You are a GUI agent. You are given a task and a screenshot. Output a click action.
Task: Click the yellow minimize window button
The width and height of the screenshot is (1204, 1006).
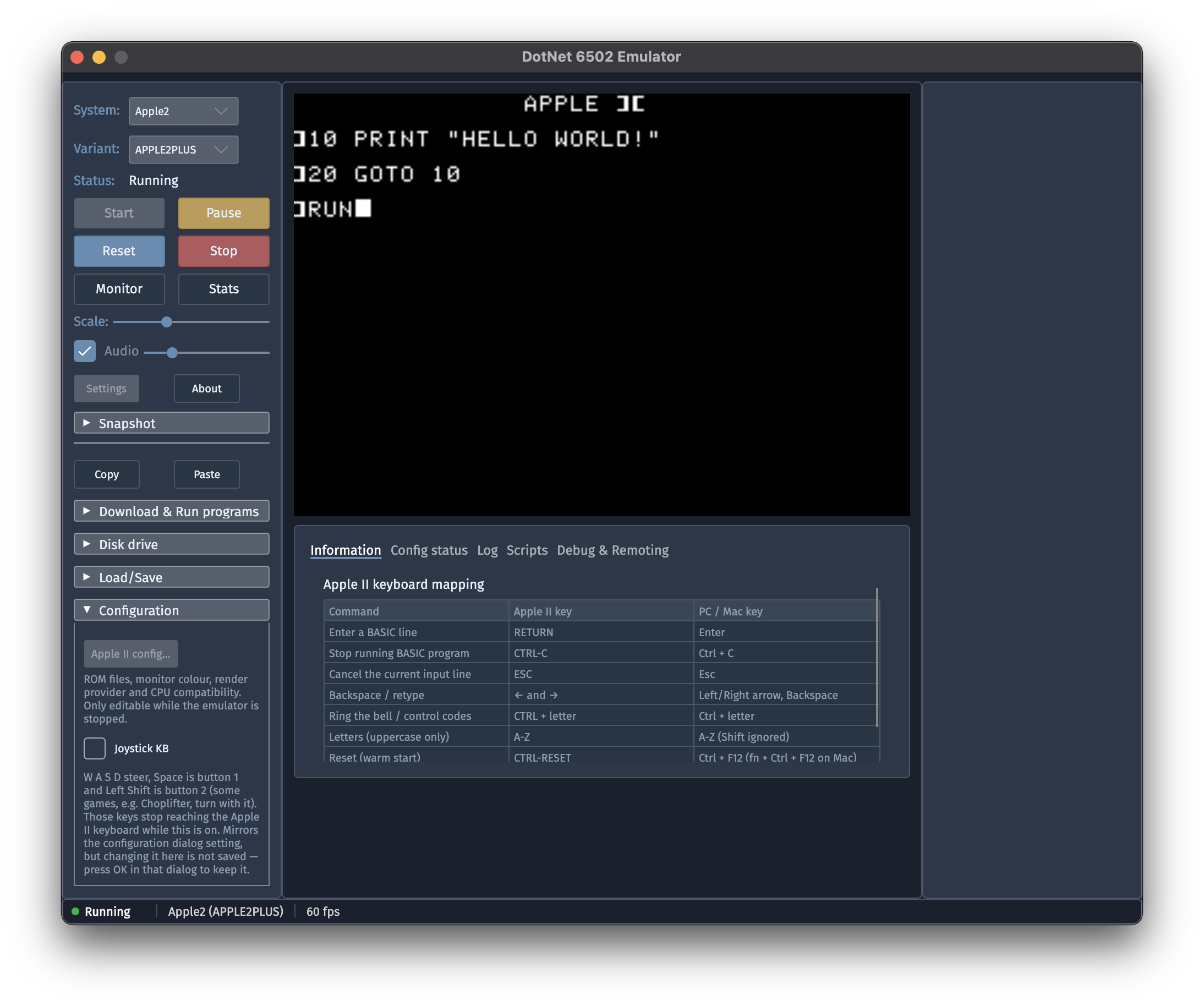point(99,57)
